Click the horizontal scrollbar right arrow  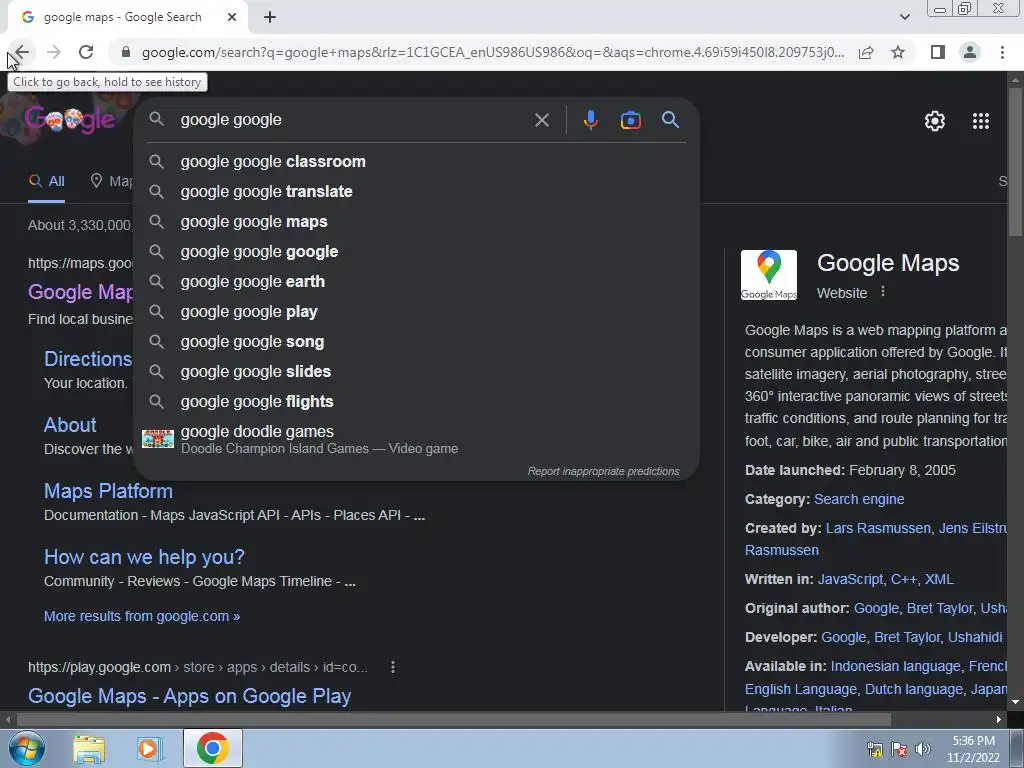[x=999, y=720]
